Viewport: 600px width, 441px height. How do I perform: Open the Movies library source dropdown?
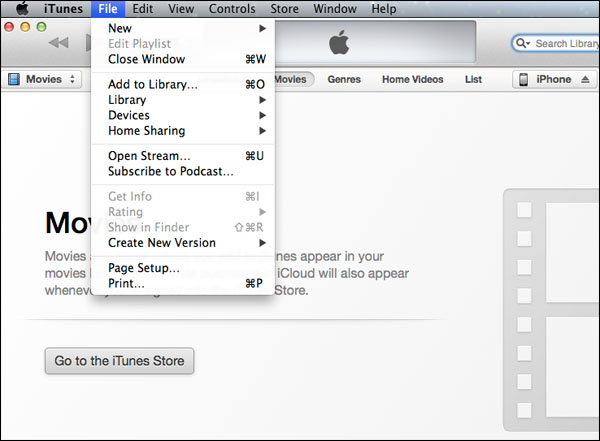43,79
